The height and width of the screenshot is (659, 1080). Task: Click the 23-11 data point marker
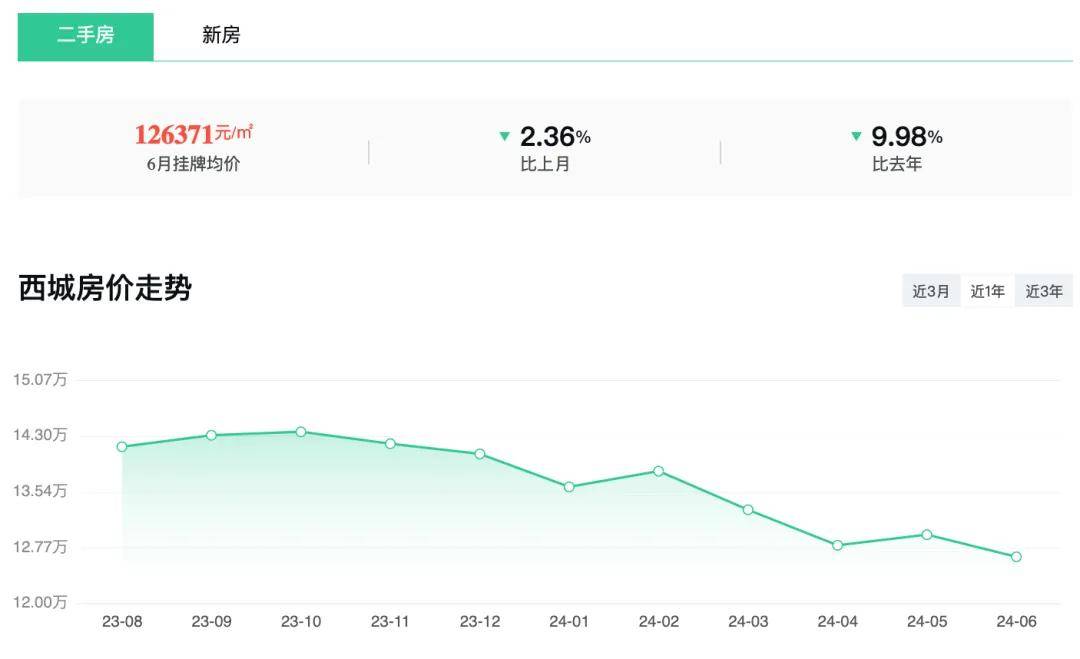(x=391, y=443)
